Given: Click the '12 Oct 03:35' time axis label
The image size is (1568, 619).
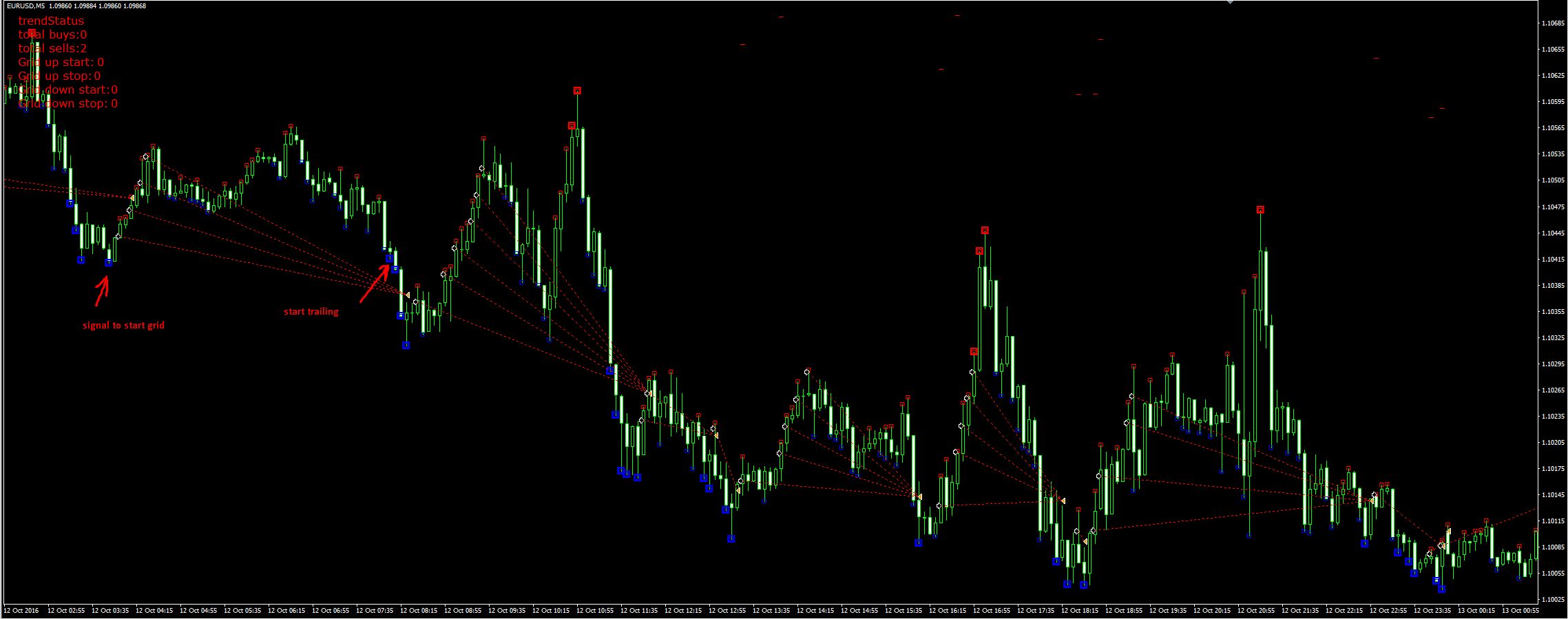Looking at the screenshot, I should pos(110,611).
